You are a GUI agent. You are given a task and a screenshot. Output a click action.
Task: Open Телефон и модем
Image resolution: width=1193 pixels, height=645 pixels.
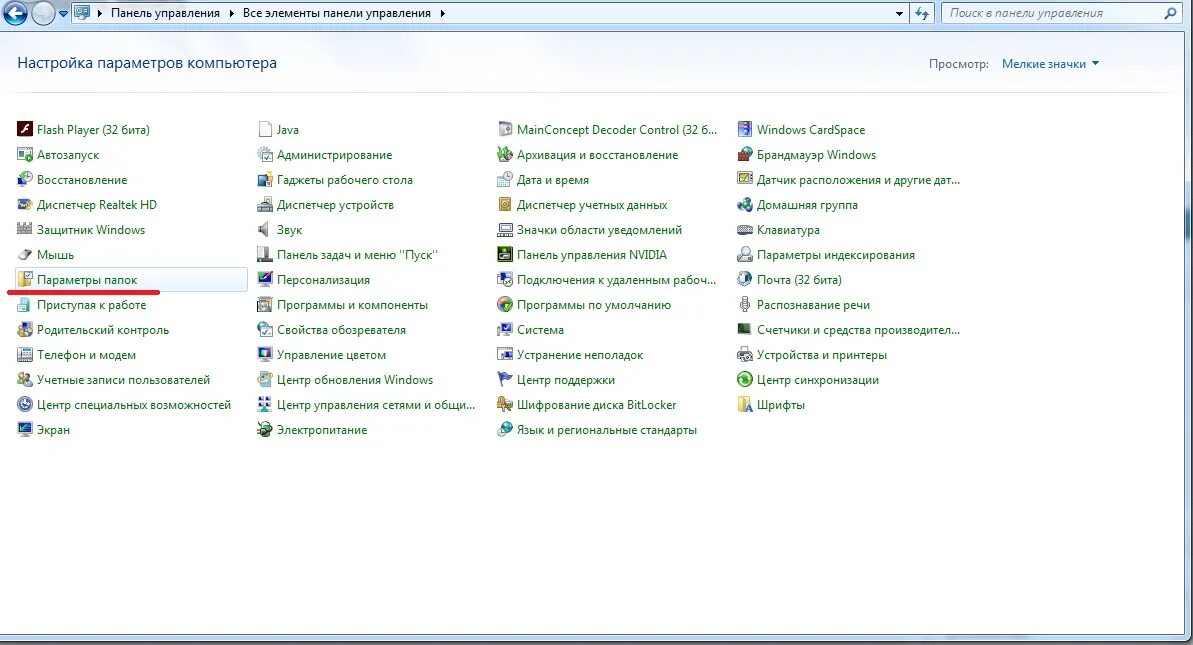click(86, 355)
